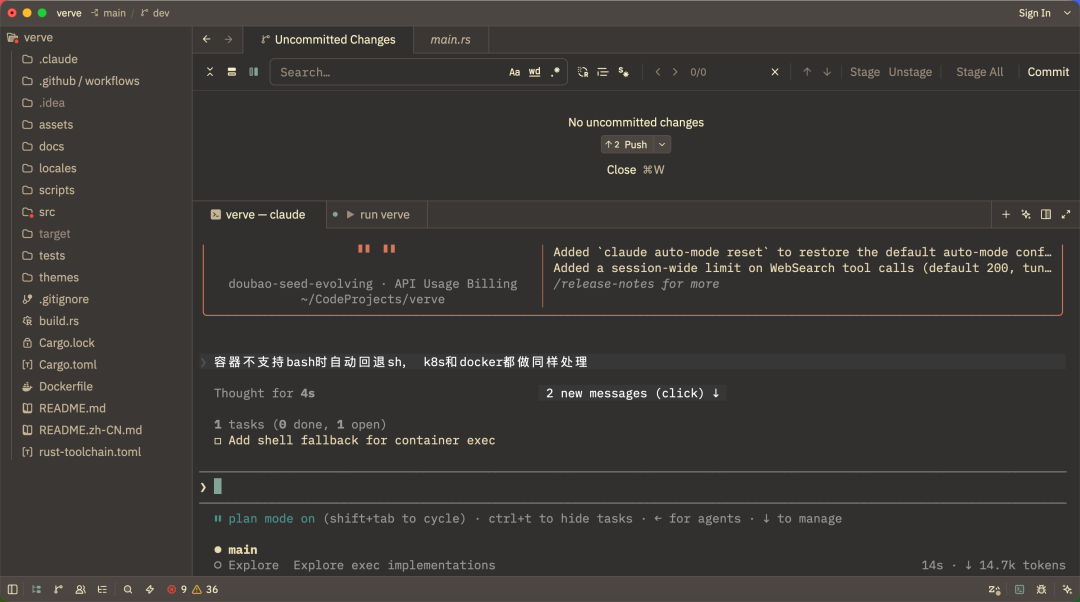This screenshot has height=602, width=1080.
Task: Open search filter settings icon
Action: [x=623, y=72]
